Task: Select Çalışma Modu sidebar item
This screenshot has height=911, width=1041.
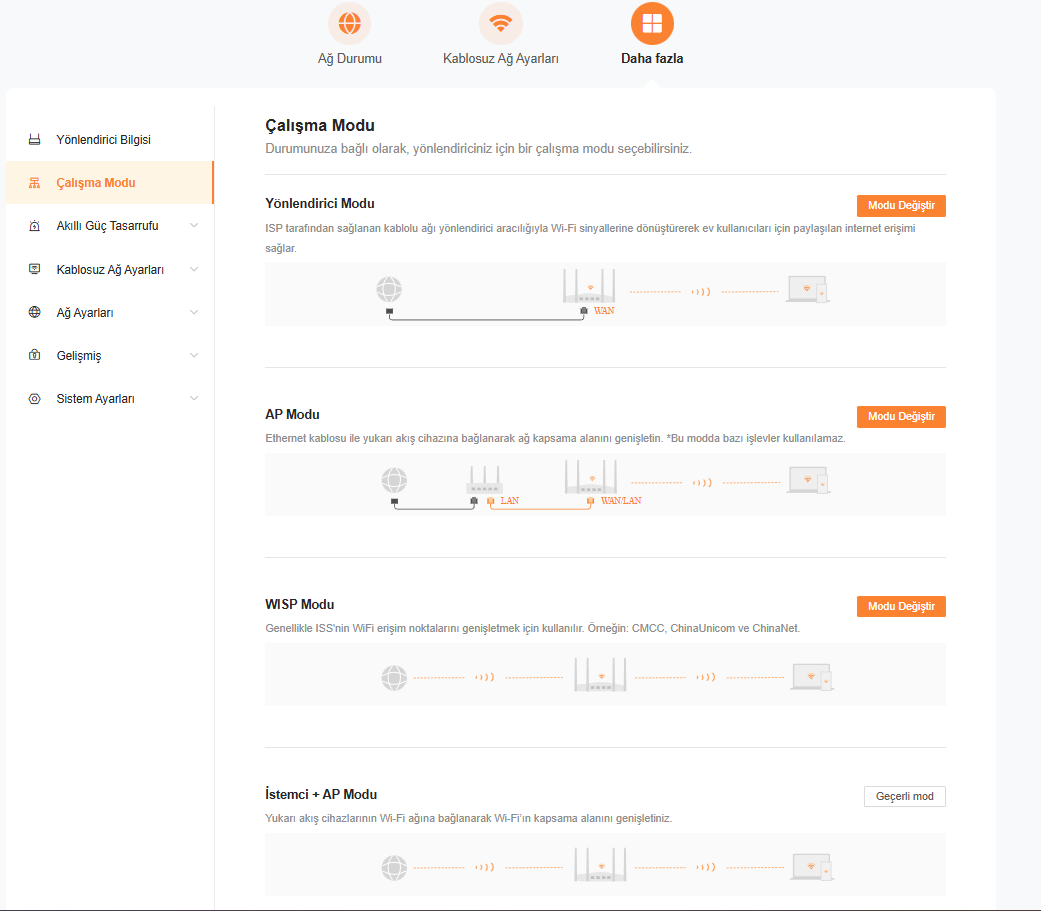Action: tap(110, 183)
